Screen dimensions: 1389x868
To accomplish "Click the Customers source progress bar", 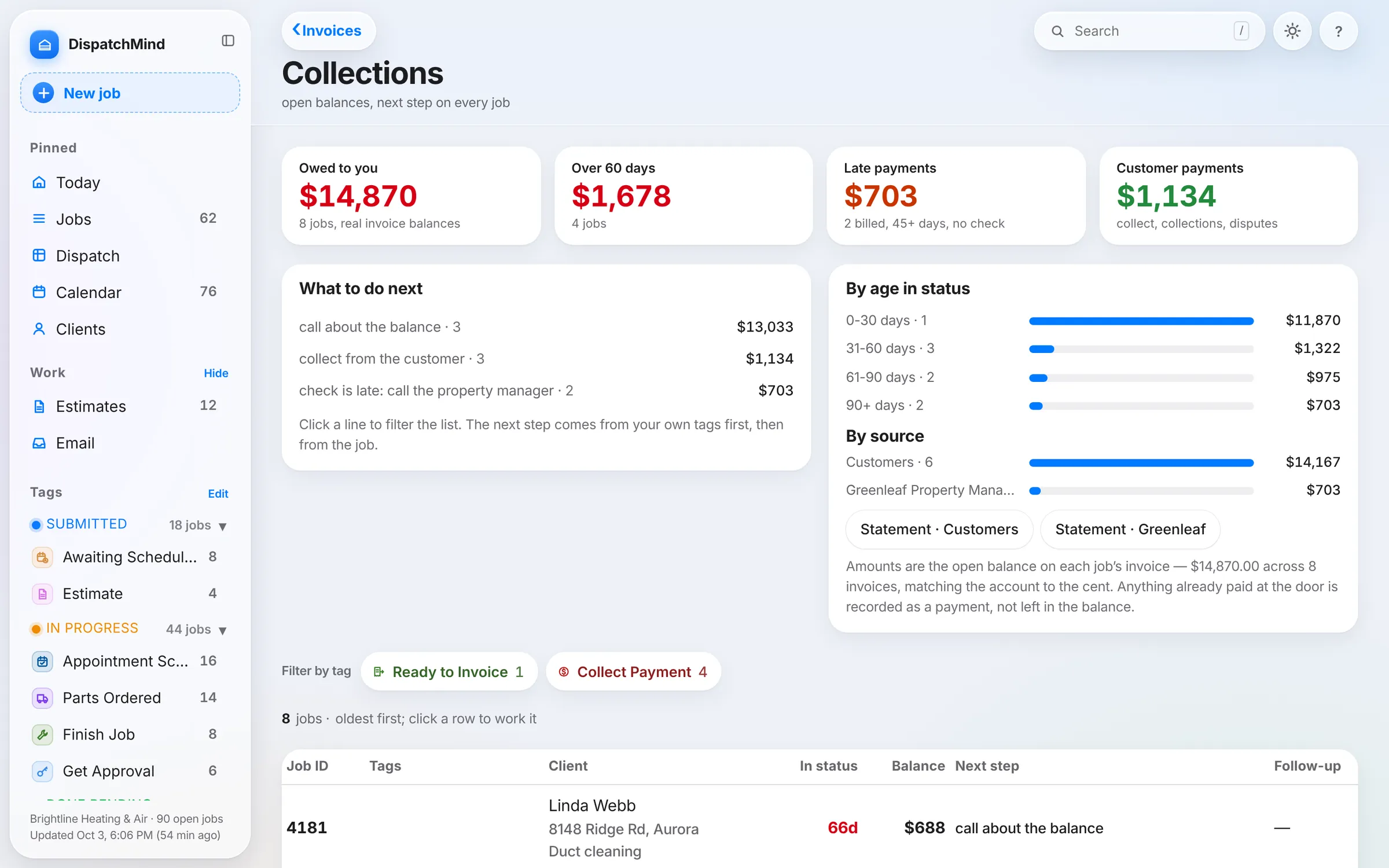I will [1141, 462].
